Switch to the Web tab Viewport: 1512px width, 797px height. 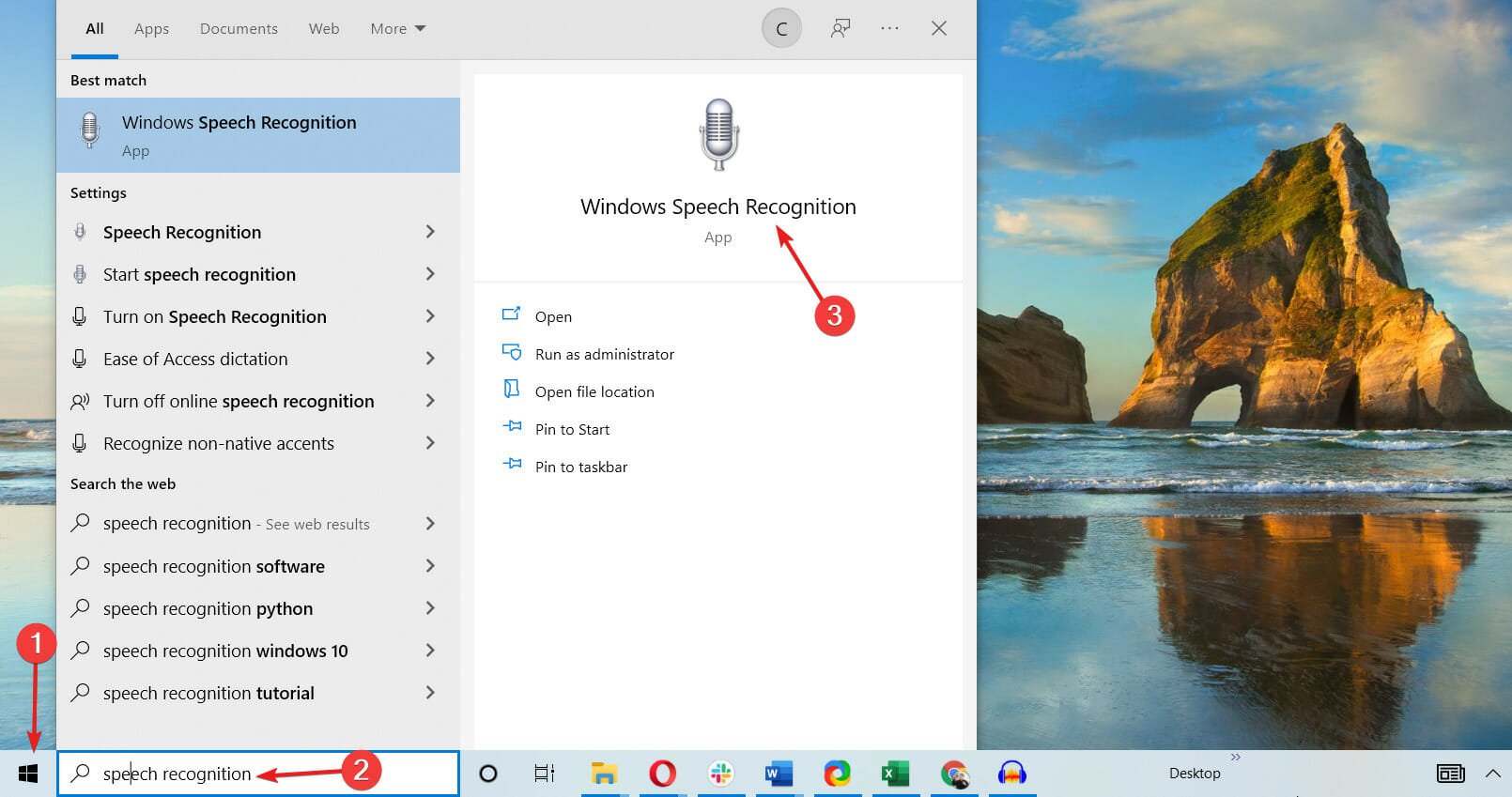tap(324, 29)
